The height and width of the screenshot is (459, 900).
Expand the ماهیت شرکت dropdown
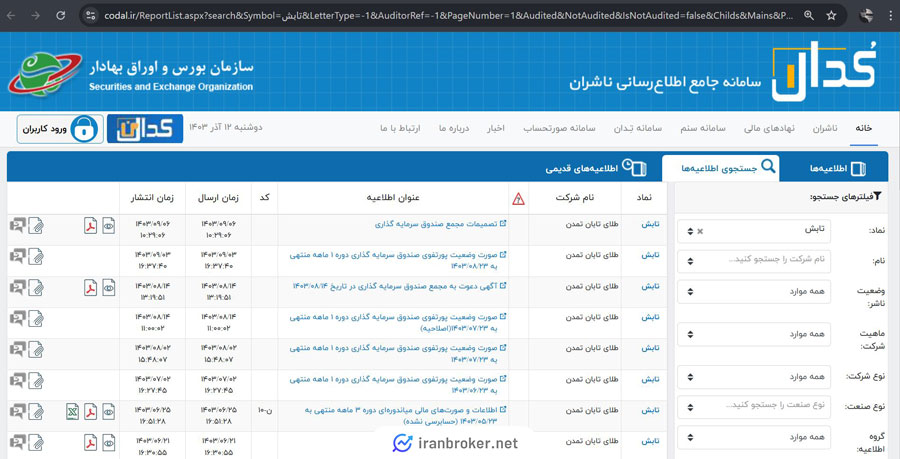754,334
